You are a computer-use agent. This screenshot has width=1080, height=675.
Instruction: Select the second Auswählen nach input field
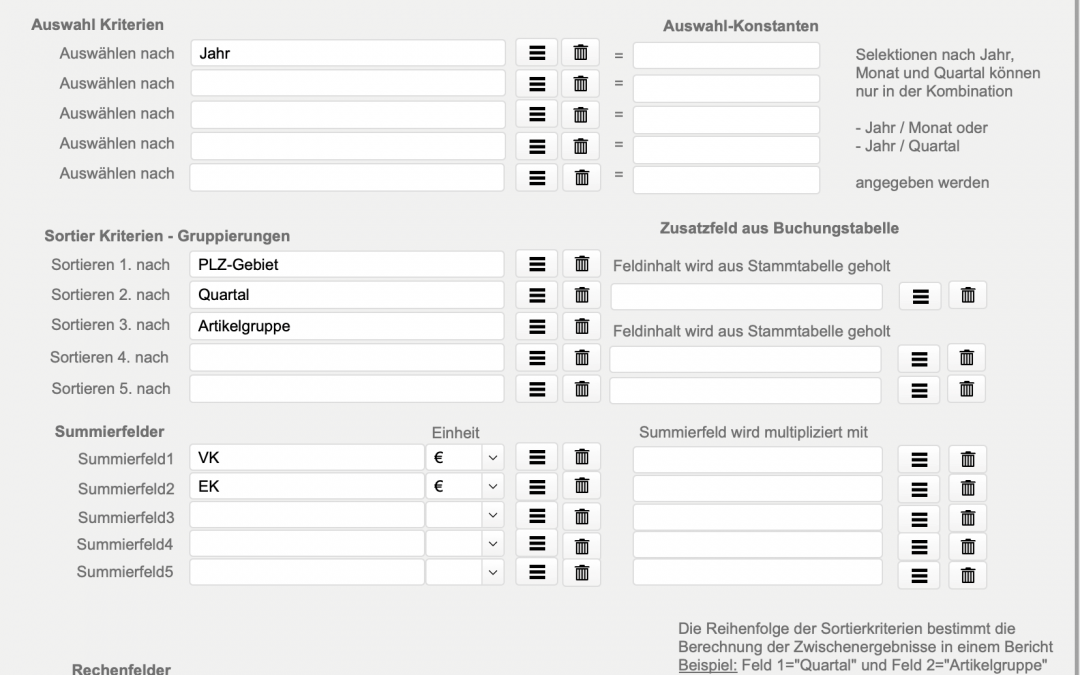347,84
